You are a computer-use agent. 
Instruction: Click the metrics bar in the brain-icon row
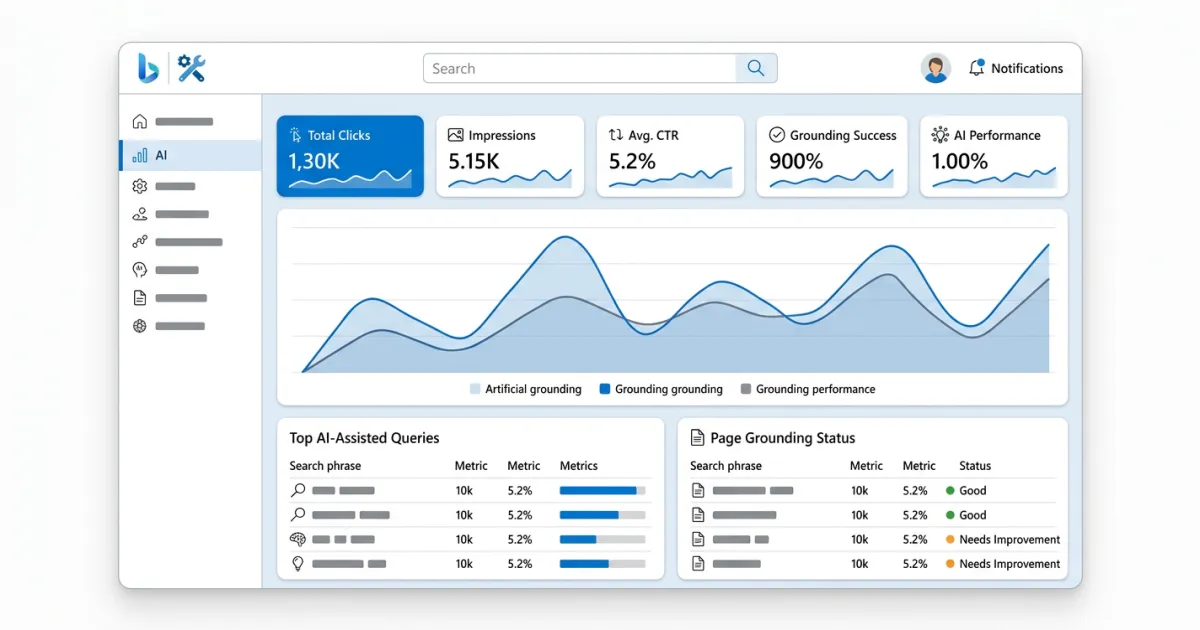tap(602, 539)
